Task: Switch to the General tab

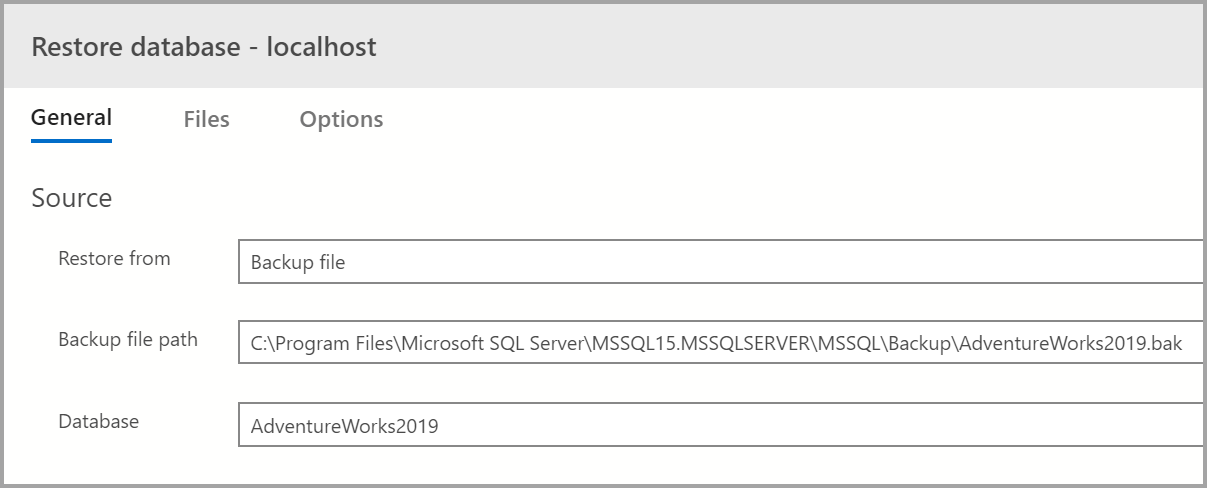Action: [x=71, y=118]
